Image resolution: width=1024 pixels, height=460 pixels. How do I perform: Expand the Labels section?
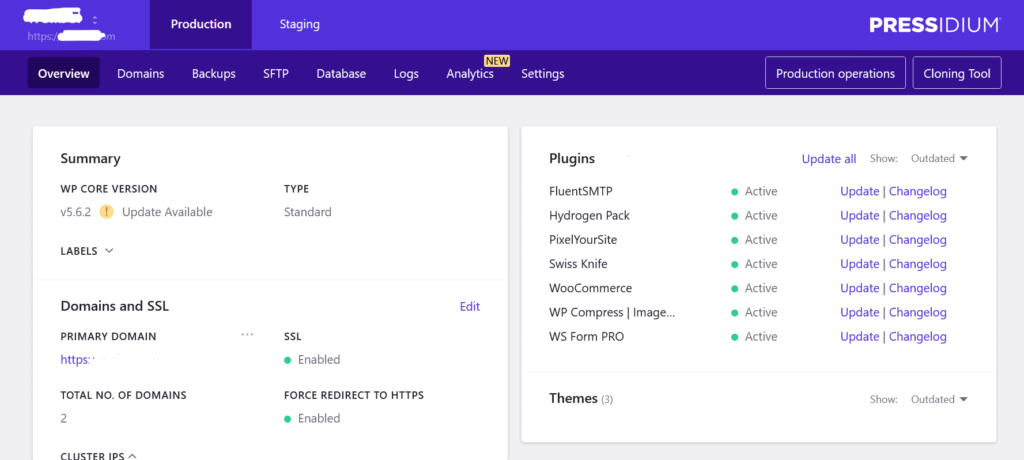(87, 251)
